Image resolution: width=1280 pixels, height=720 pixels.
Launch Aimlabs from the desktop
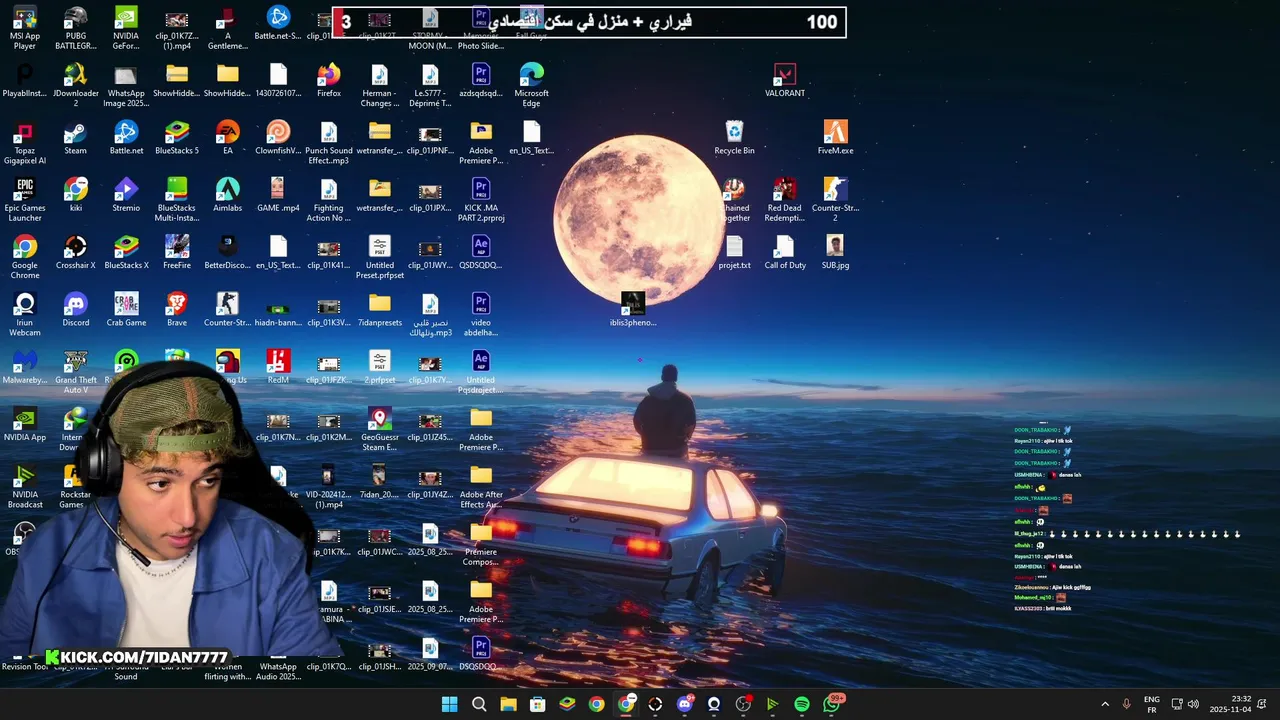228,195
